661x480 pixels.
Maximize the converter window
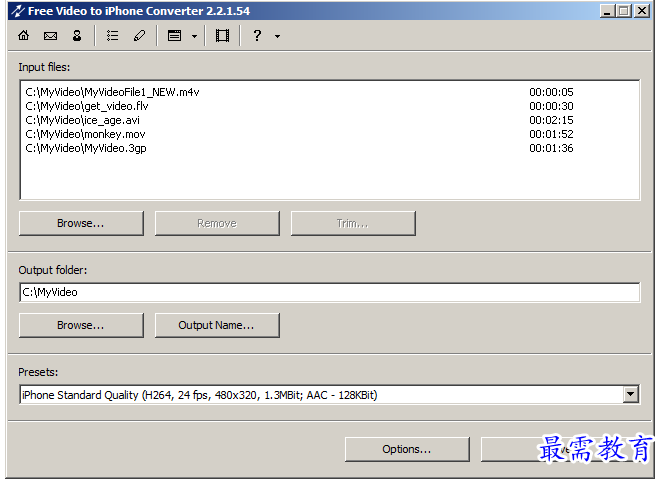(624, 11)
